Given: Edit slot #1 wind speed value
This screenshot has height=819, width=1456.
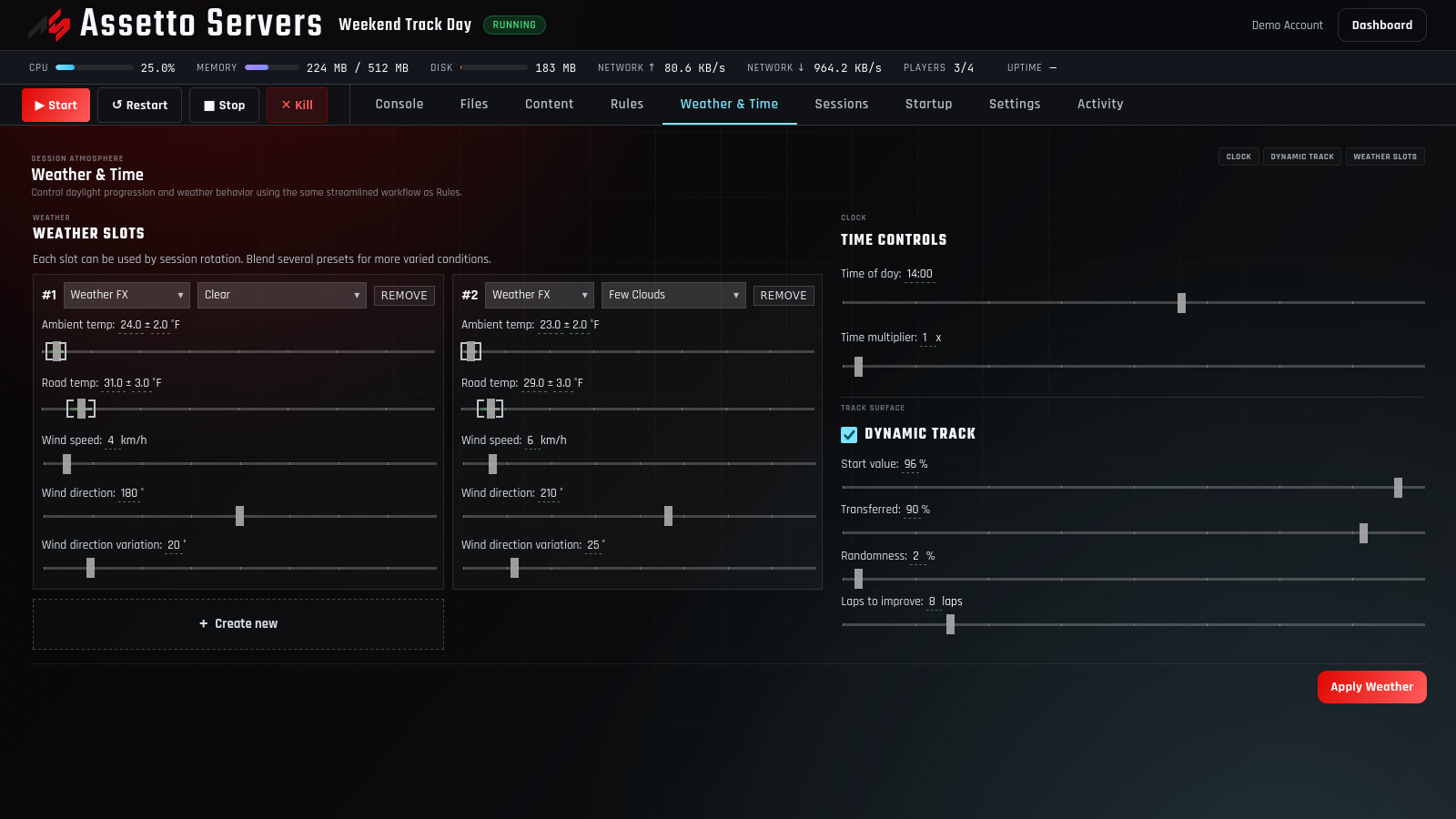Looking at the screenshot, I should [x=112, y=440].
